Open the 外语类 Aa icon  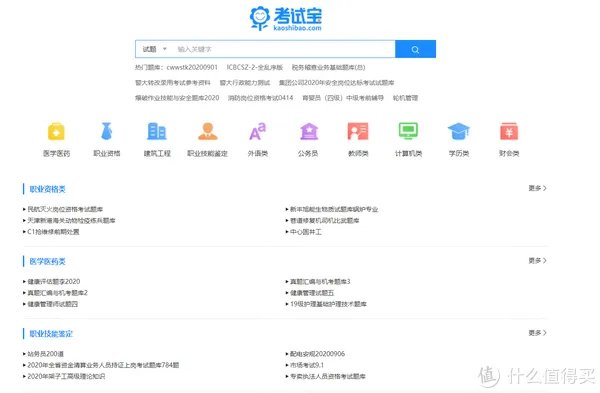(x=258, y=131)
